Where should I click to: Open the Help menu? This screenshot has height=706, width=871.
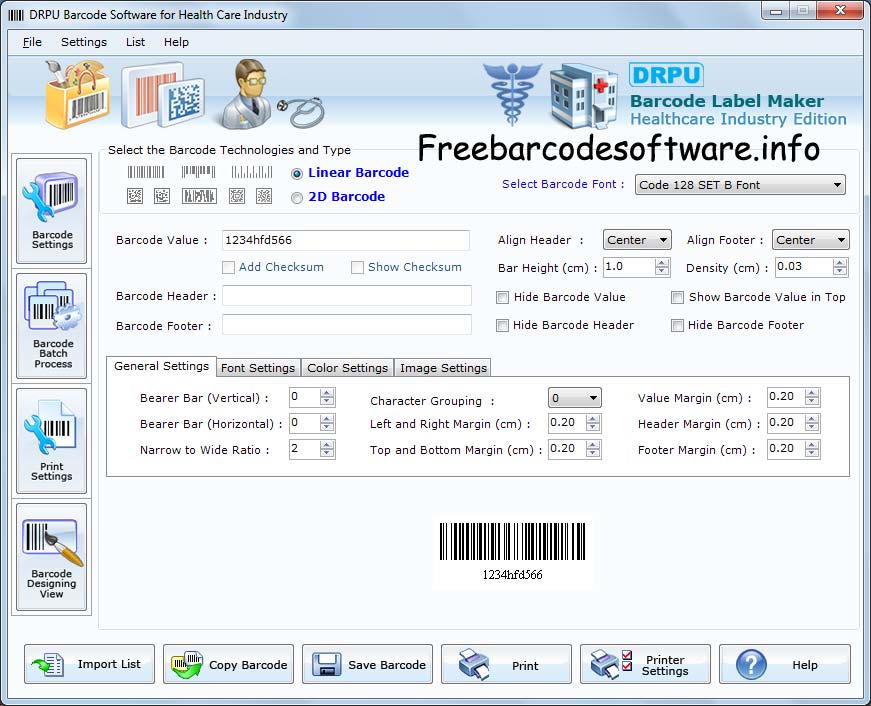[176, 42]
